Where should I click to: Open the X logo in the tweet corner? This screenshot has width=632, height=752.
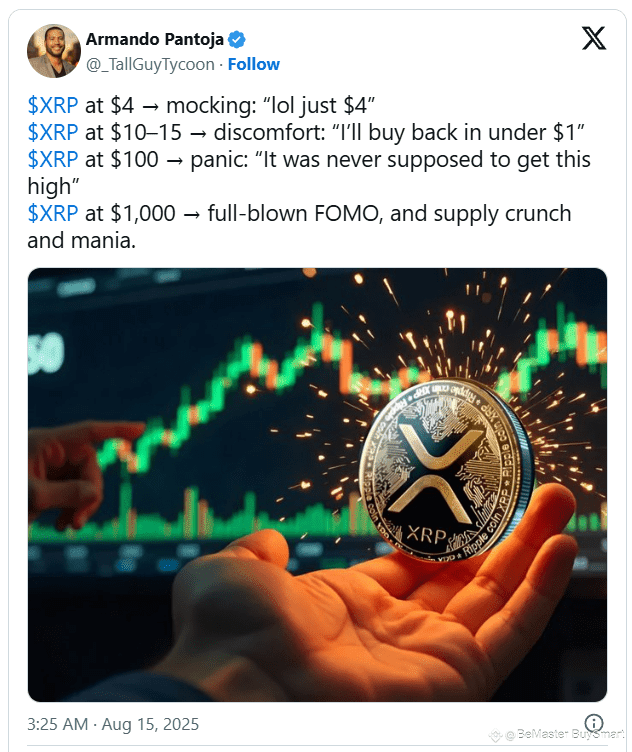click(594, 38)
